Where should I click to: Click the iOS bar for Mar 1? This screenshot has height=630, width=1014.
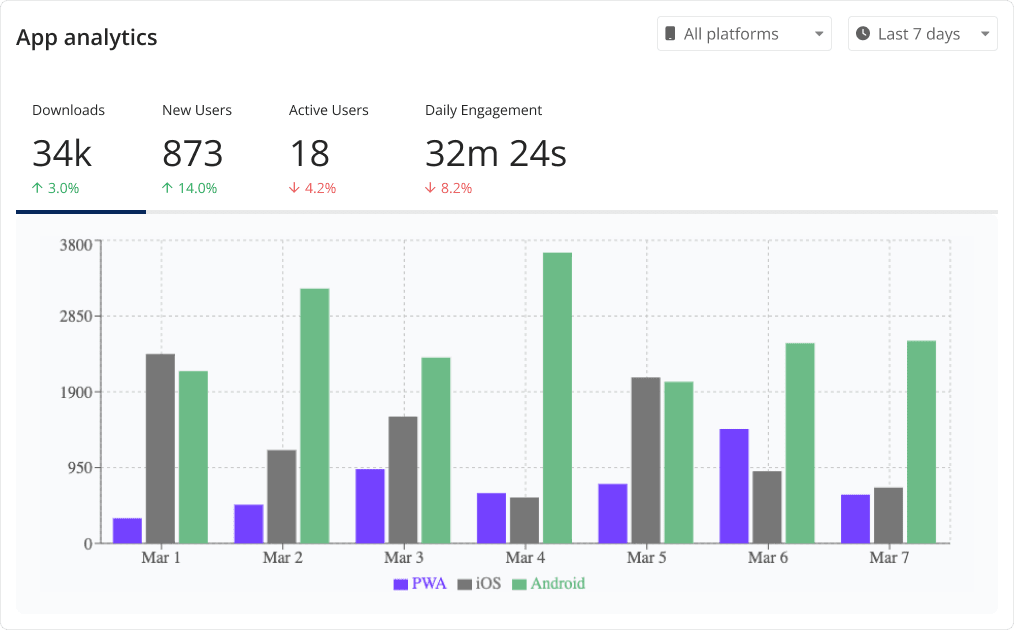pos(160,449)
